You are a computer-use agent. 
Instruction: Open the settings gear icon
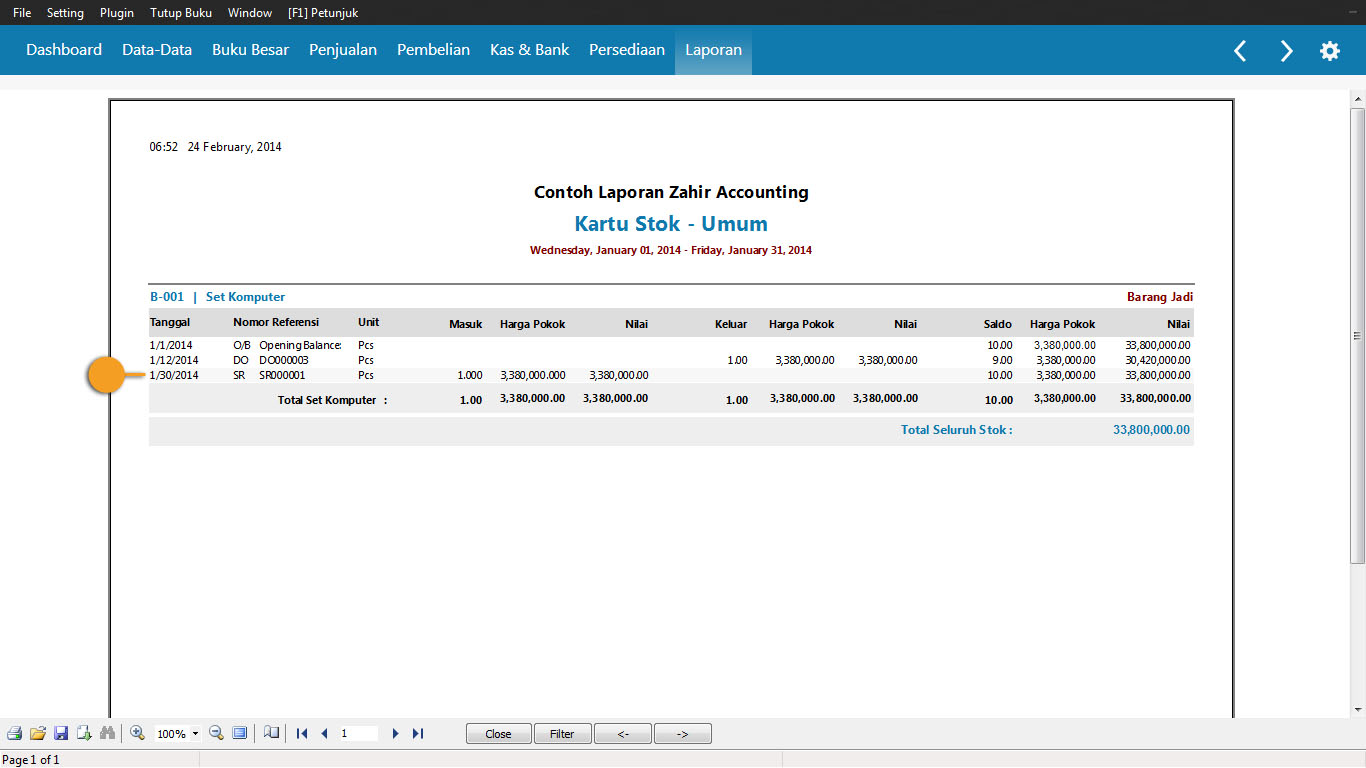pos(1329,51)
